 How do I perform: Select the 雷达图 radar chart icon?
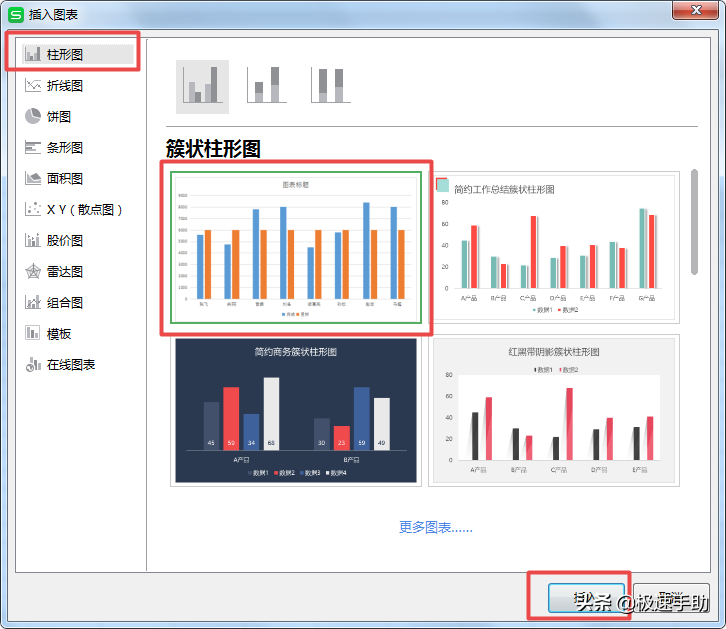33,272
